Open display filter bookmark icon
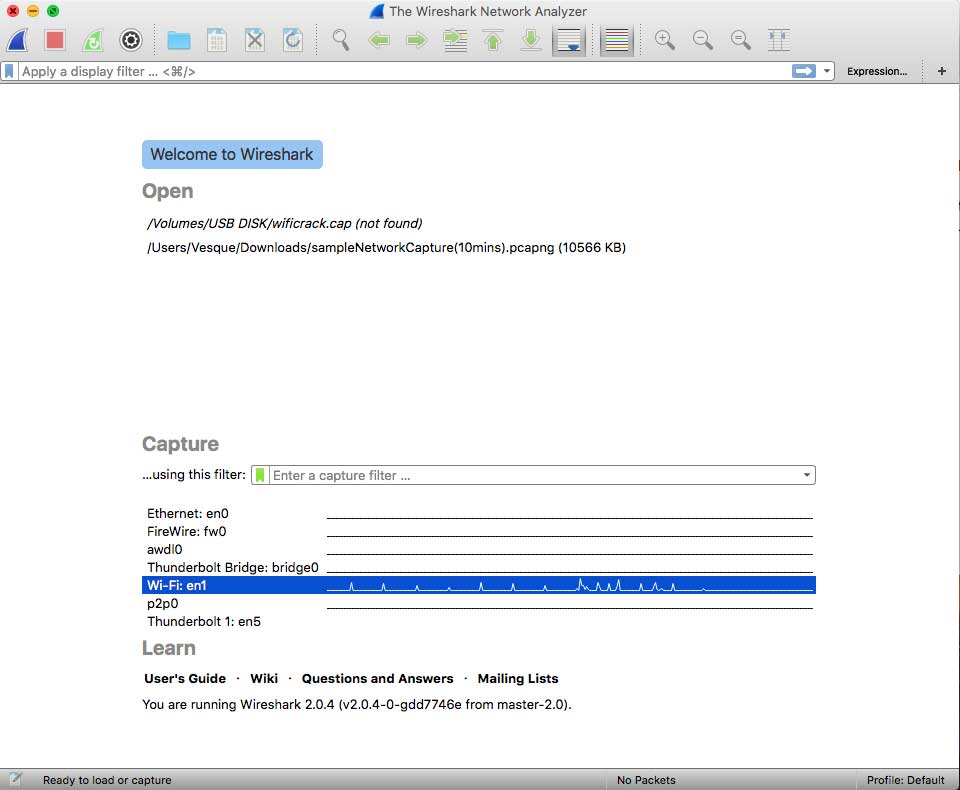Viewport: 960px width, 790px height. (9, 72)
